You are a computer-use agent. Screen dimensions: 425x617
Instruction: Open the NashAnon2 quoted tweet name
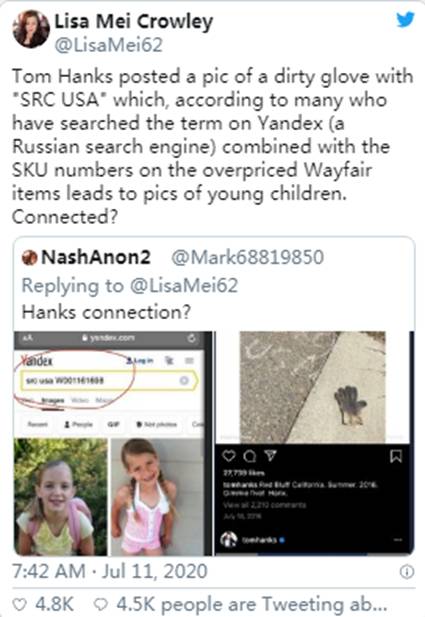point(96,257)
